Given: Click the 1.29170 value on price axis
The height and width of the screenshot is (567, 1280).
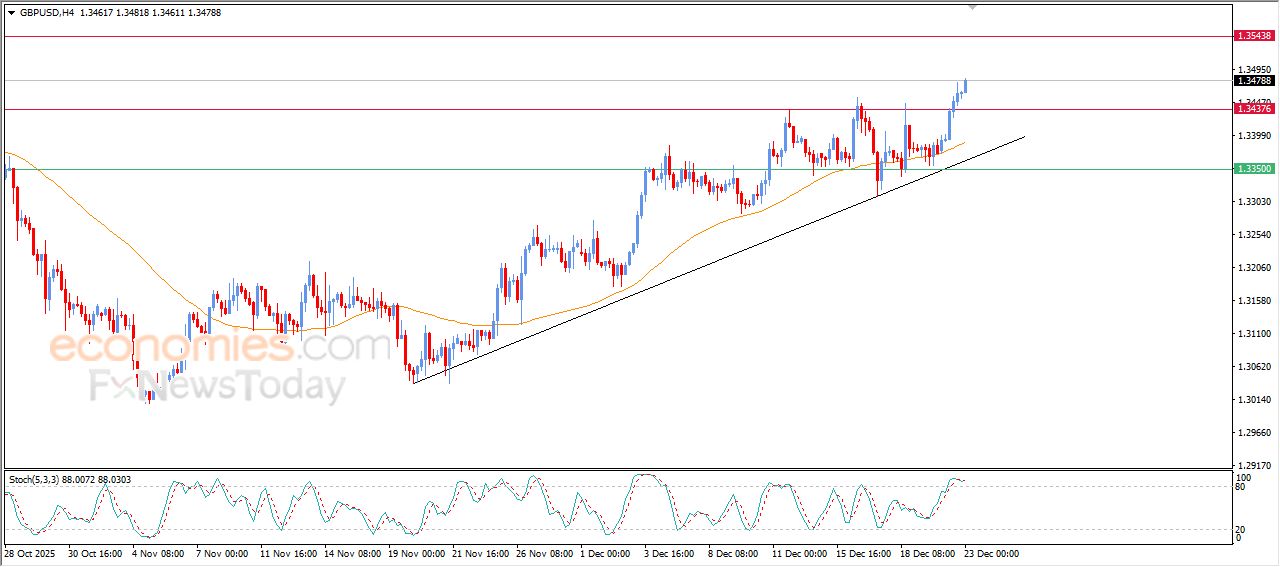Looking at the screenshot, I should click(x=1254, y=466).
